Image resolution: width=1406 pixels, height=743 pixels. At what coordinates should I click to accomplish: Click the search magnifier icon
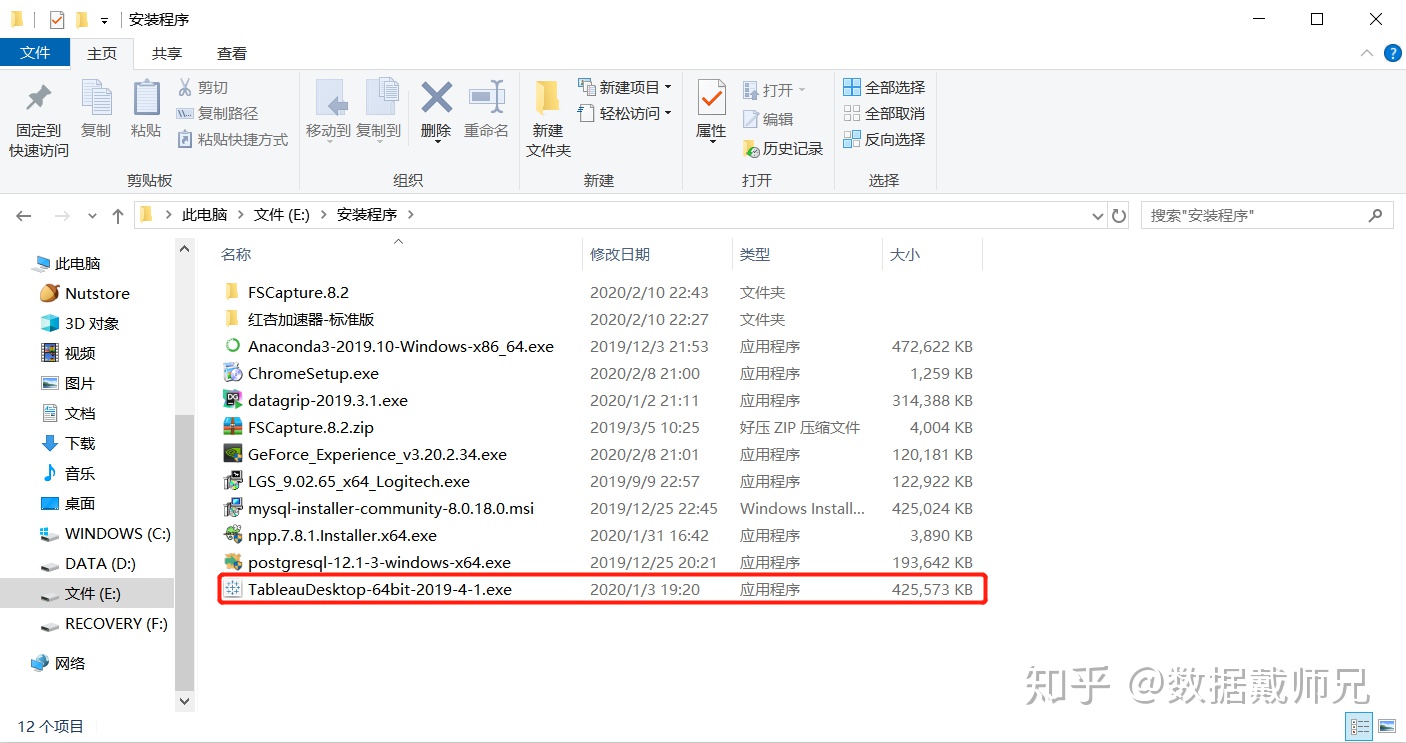click(x=1376, y=215)
